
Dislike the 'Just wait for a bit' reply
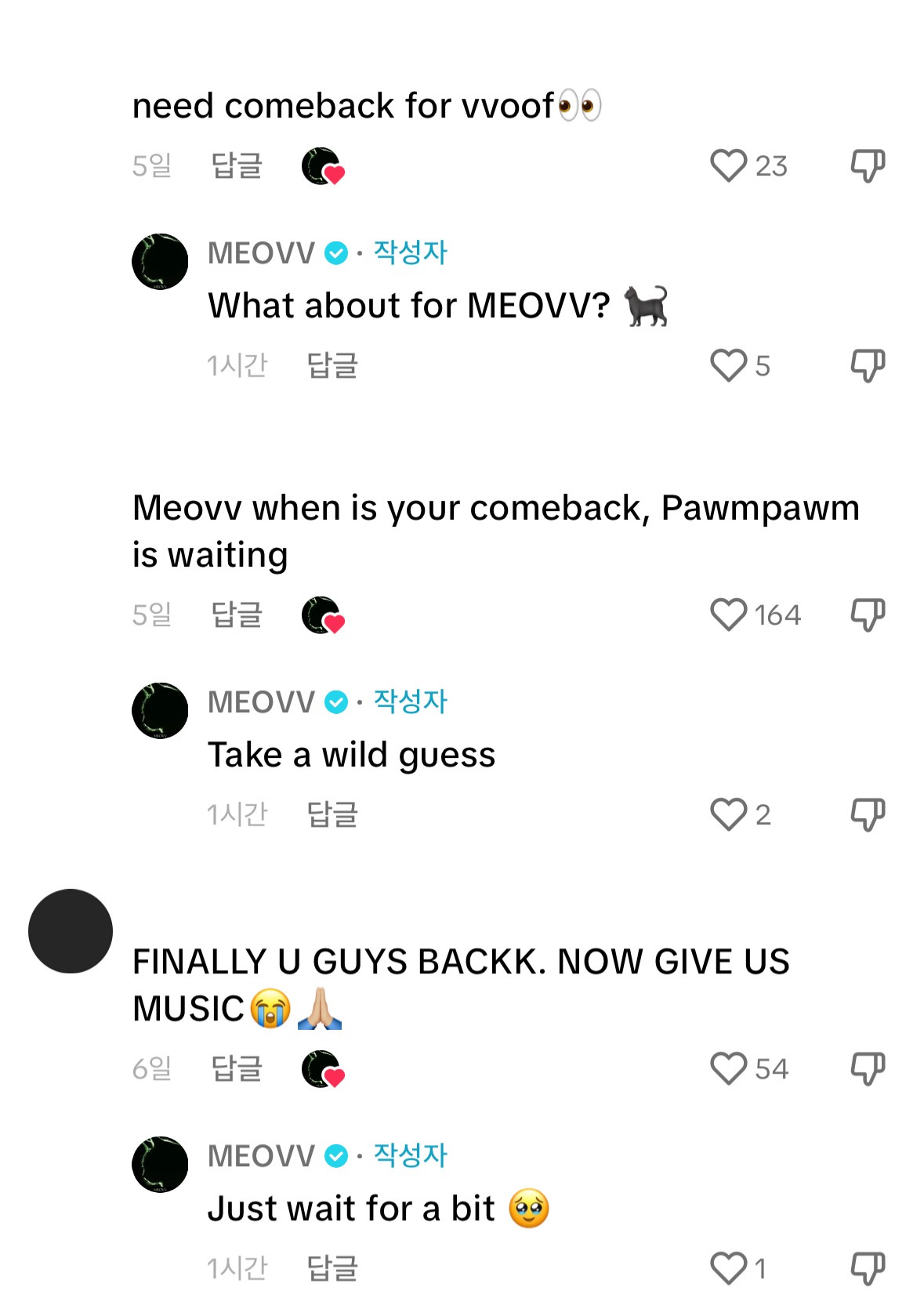(868, 1268)
